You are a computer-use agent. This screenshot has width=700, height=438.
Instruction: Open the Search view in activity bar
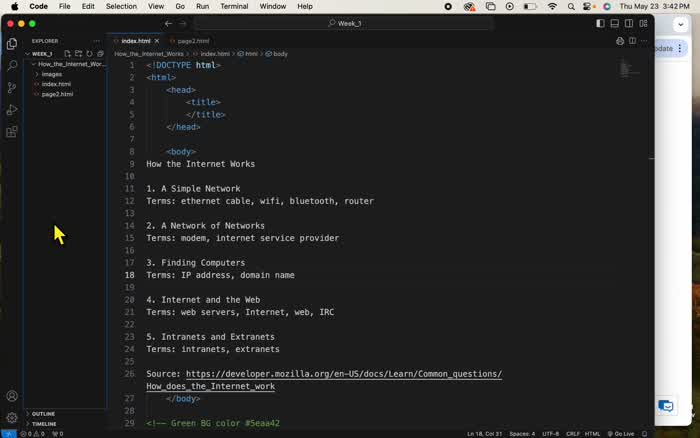coord(12,66)
